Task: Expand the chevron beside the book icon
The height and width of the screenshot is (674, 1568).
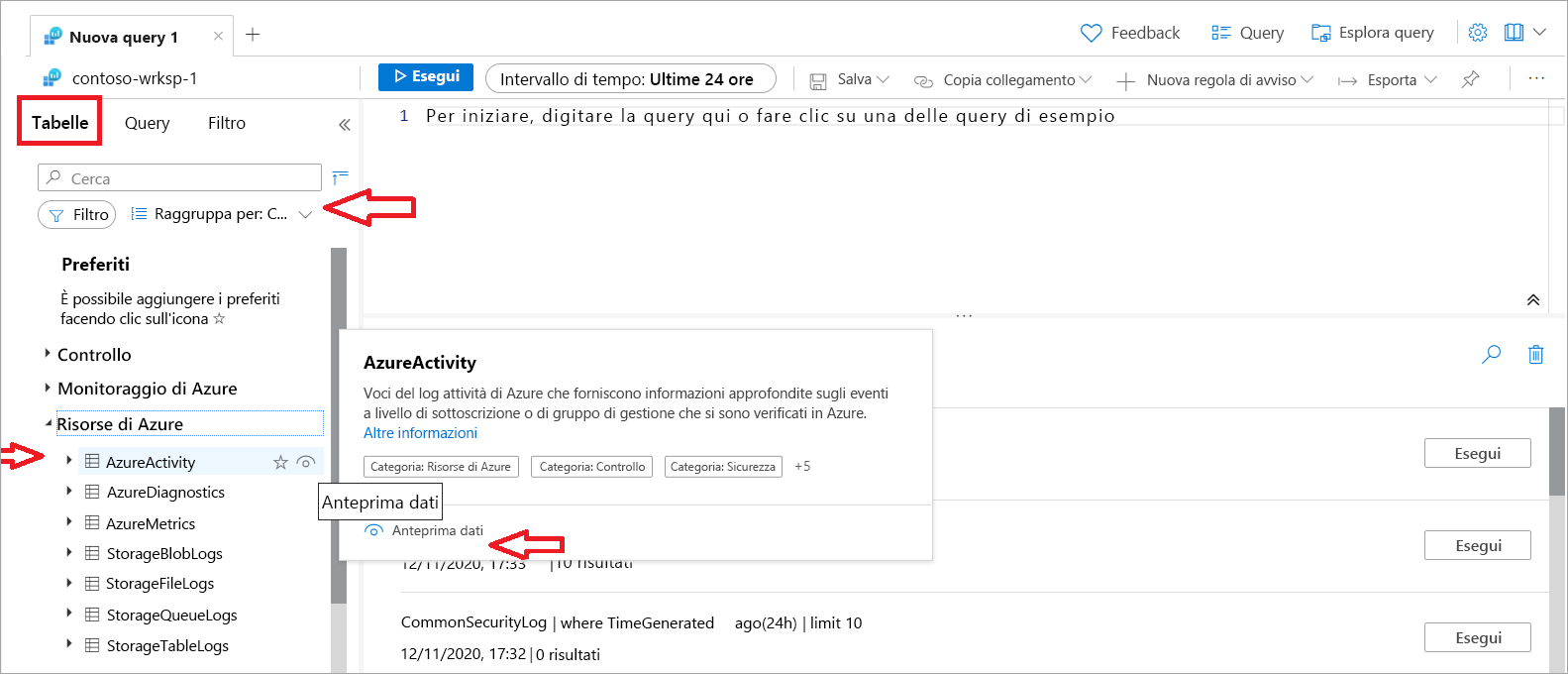Action: click(x=1539, y=33)
